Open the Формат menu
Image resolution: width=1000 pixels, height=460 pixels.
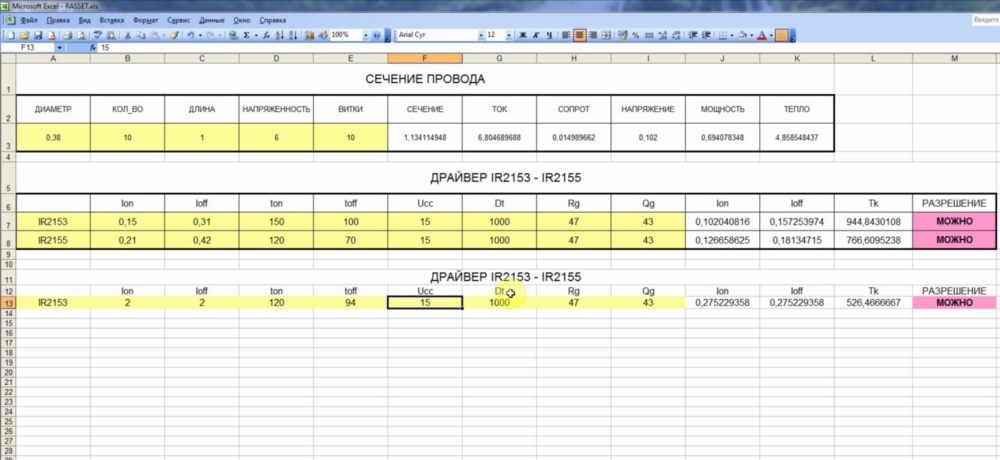(x=145, y=20)
